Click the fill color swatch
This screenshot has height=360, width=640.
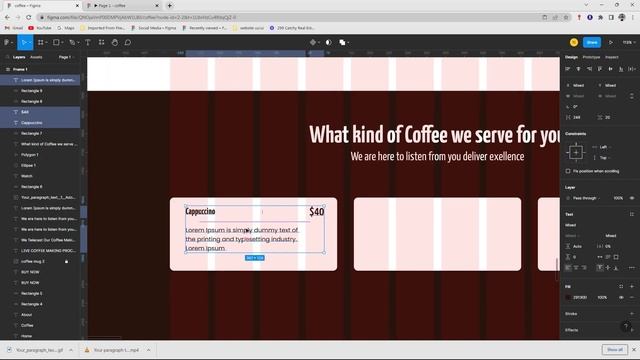pos(568,298)
